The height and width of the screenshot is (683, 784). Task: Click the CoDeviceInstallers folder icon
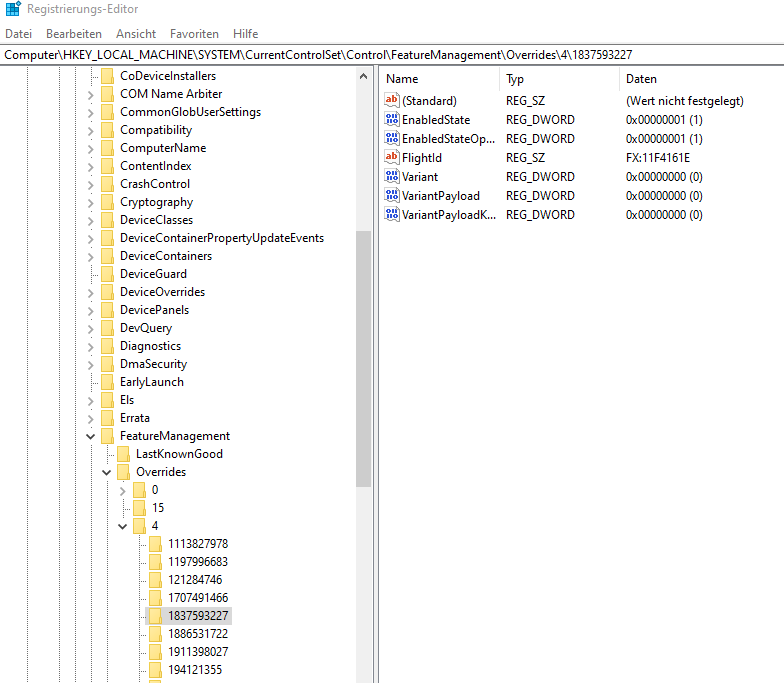click(x=107, y=76)
